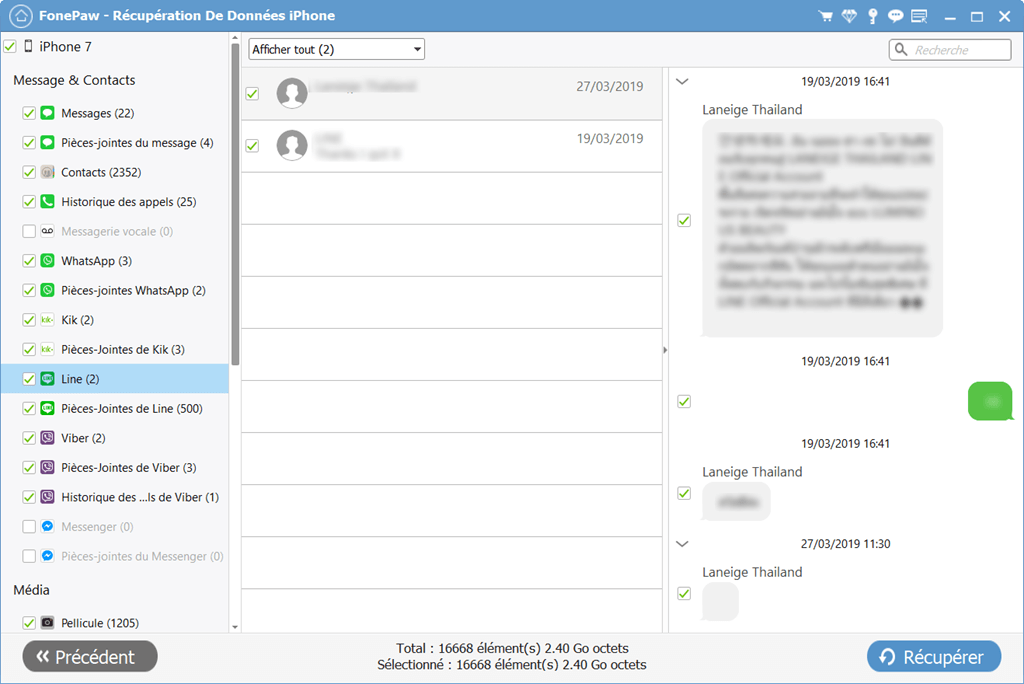The width and height of the screenshot is (1024, 684).
Task: Click the green phone icon for call history
Action: pos(48,201)
